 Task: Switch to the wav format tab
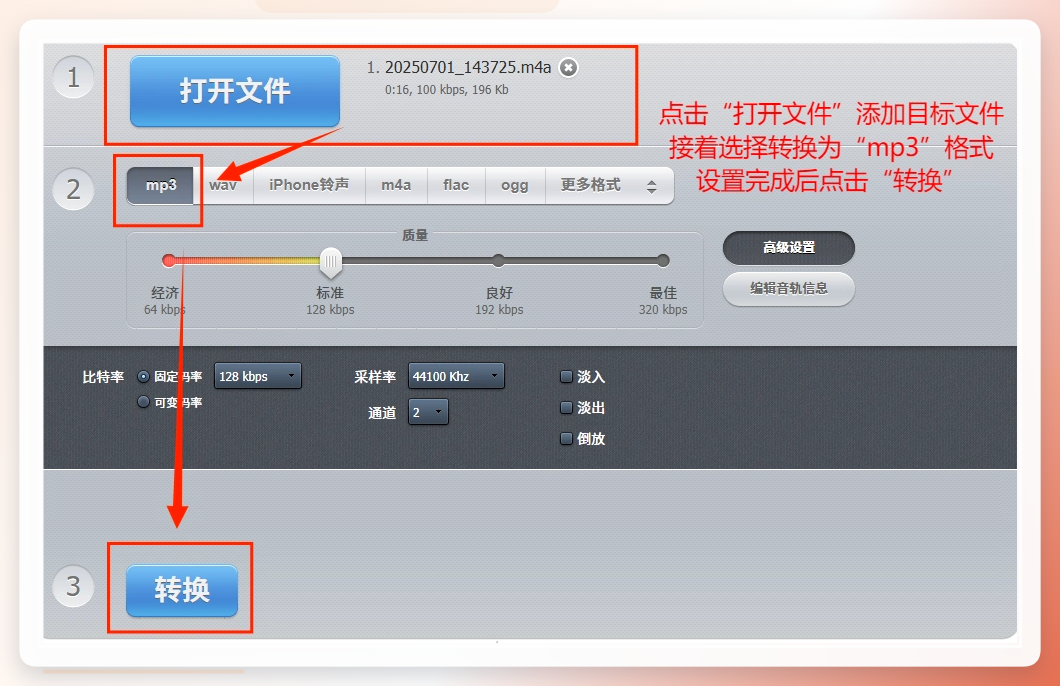click(x=223, y=185)
